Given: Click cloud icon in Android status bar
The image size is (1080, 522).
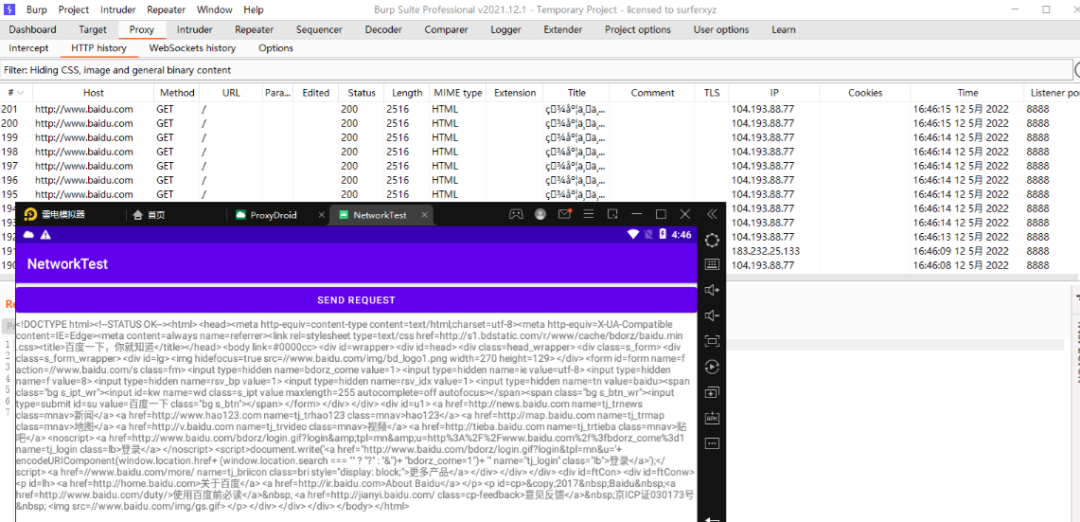Looking at the screenshot, I should [29, 235].
